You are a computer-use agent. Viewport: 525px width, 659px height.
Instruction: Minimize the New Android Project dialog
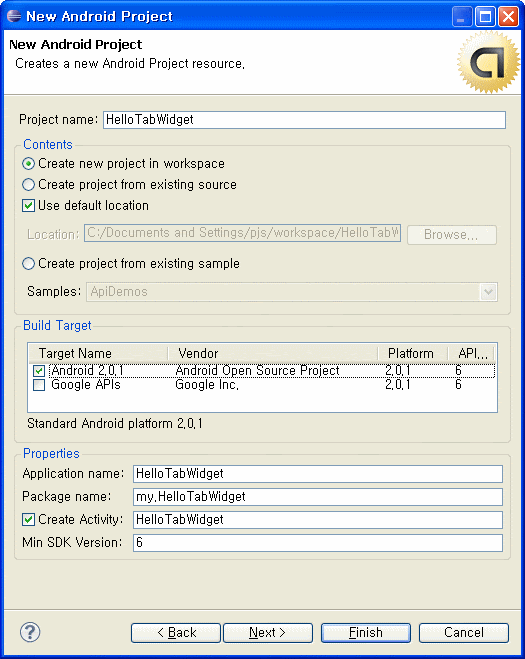[462, 17]
